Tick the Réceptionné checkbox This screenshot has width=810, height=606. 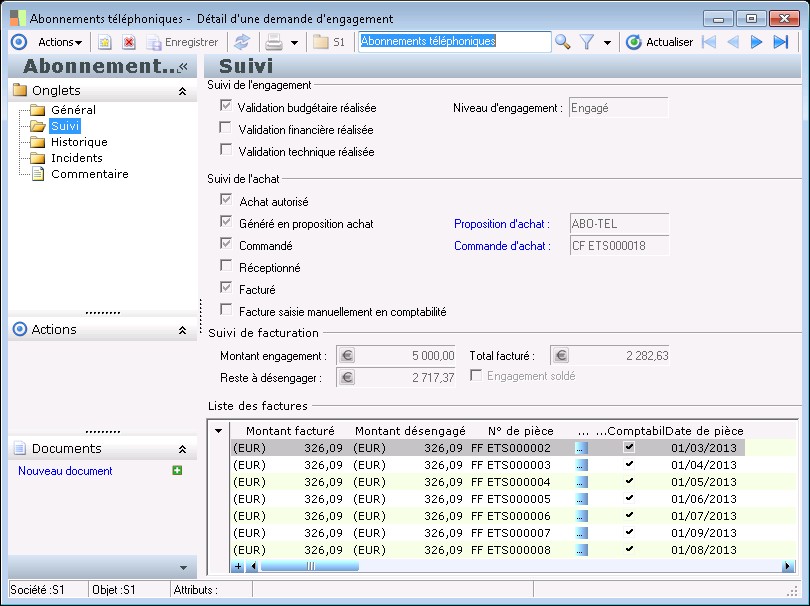[x=226, y=267]
